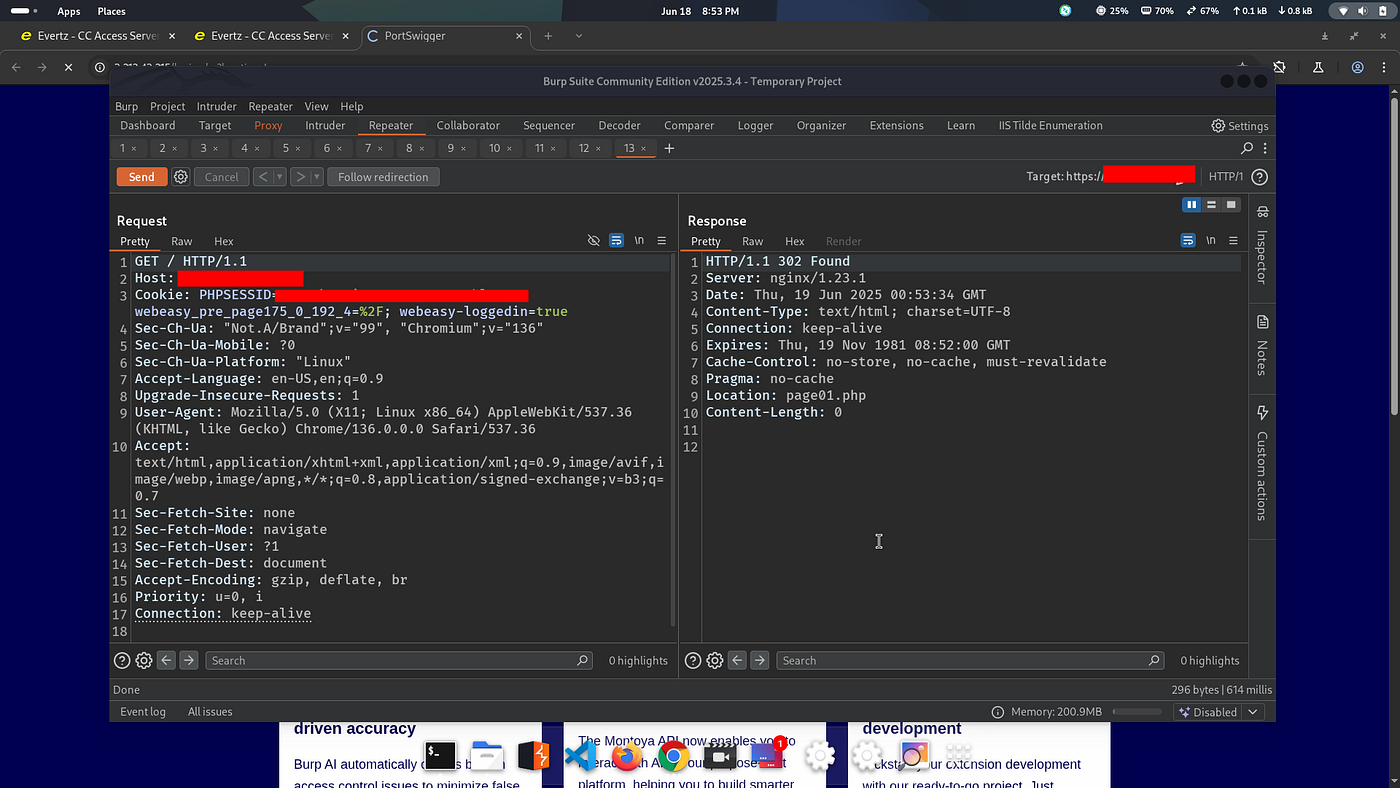Open Burp Settings with gear icon
Image resolution: width=1400 pixels, height=788 pixels.
pos(1240,126)
